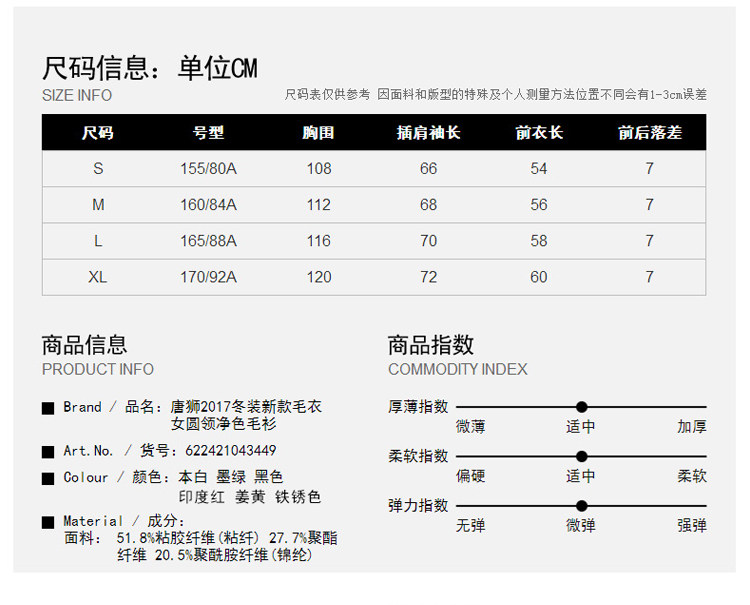The image size is (750, 605).
Task: Click the 商品指数 heading
Action: [x=430, y=345]
